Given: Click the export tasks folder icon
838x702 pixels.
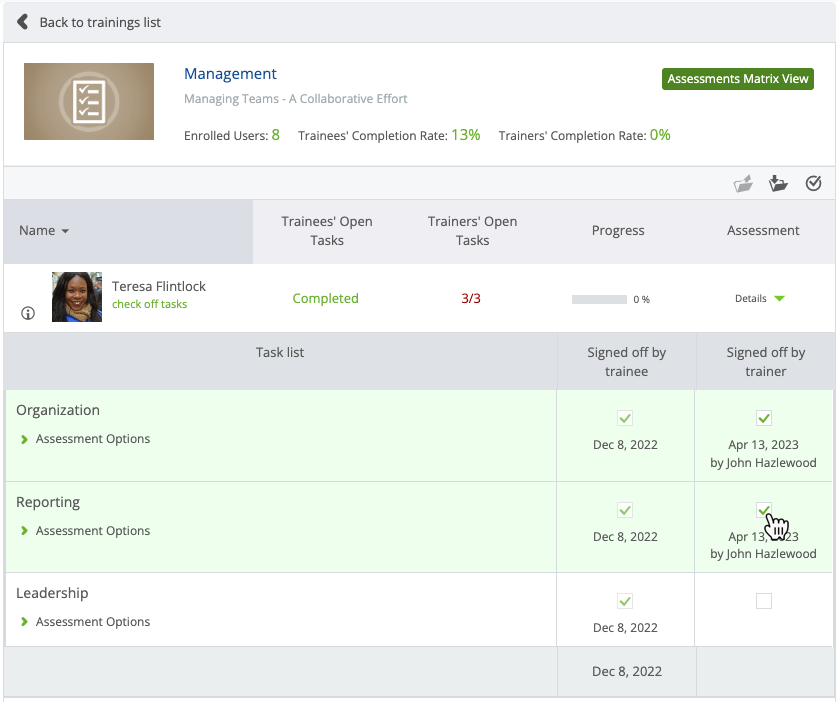Looking at the screenshot, I should pyautogui.click(x=743, y=183).
